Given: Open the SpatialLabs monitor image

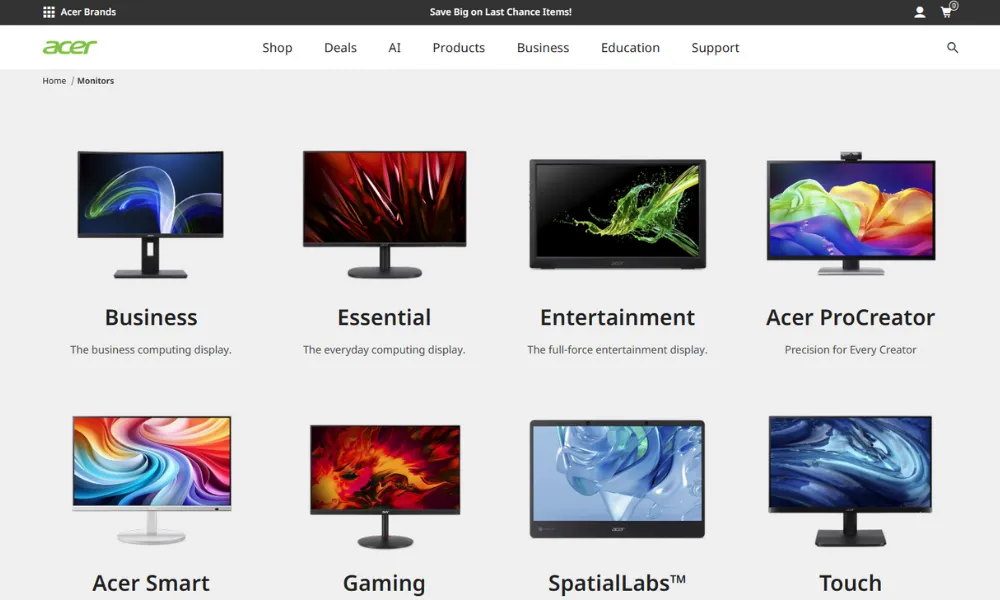Looking at the screenshot, I should point(617,478).
